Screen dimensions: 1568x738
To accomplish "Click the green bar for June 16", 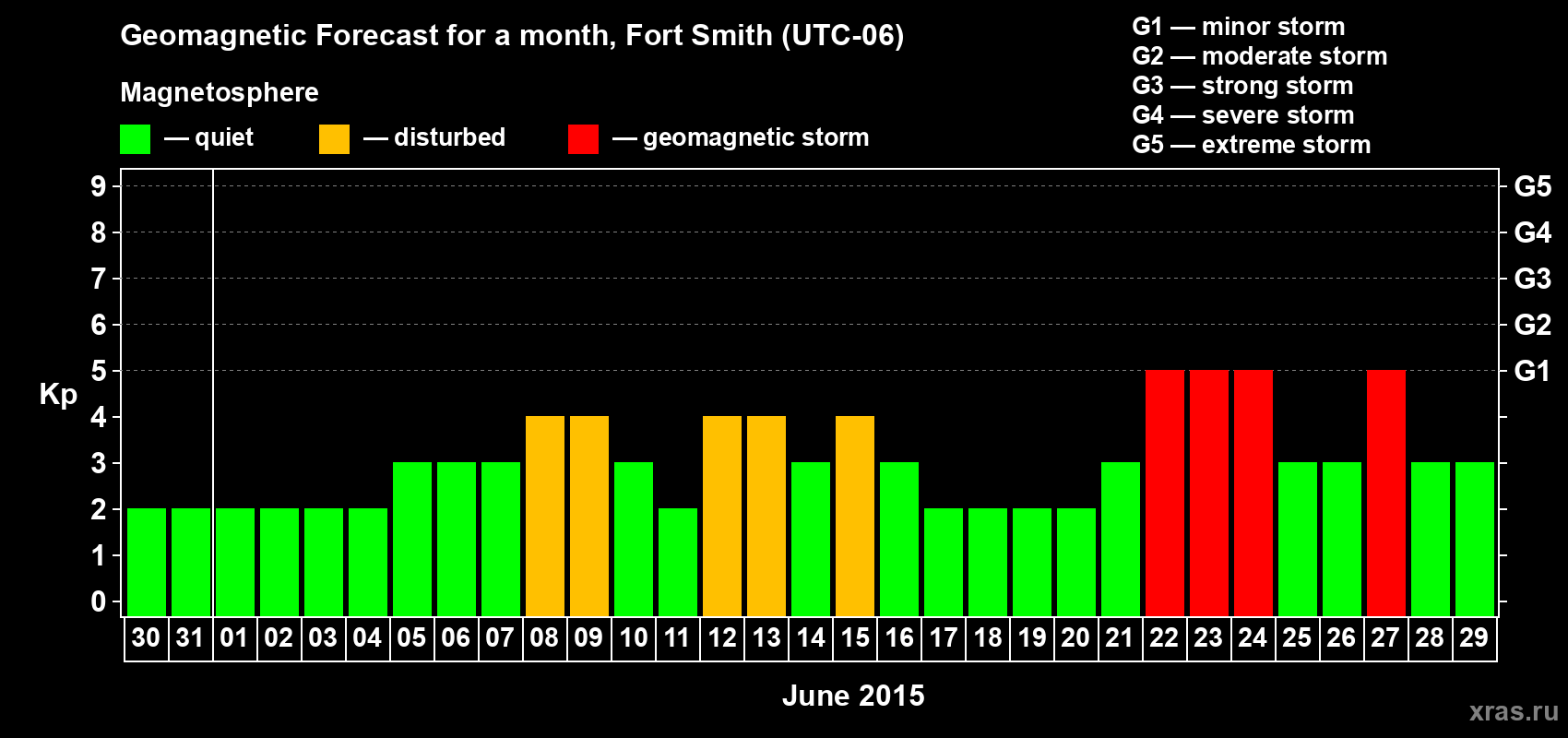I will click(x=899, y=539).
